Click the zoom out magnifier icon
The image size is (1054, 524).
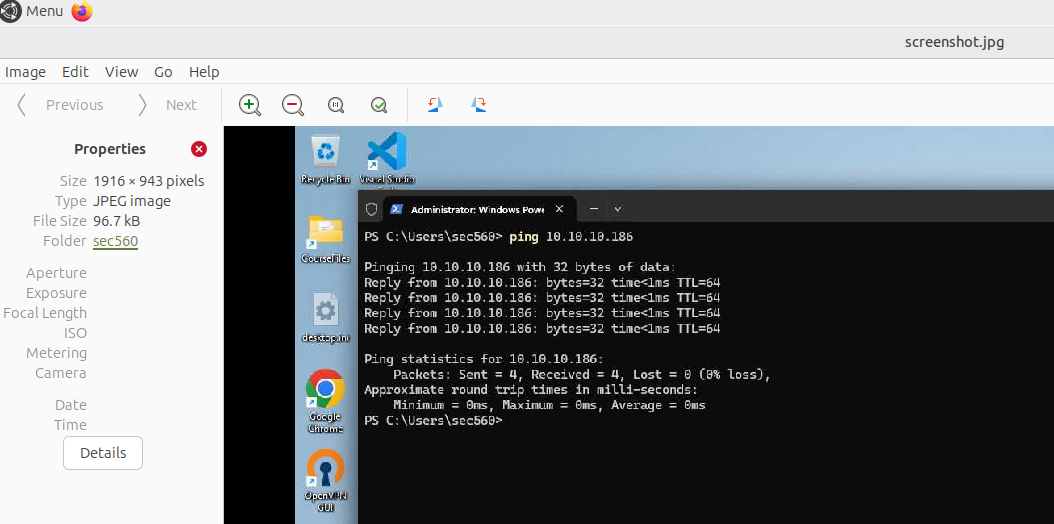point(293,105)
